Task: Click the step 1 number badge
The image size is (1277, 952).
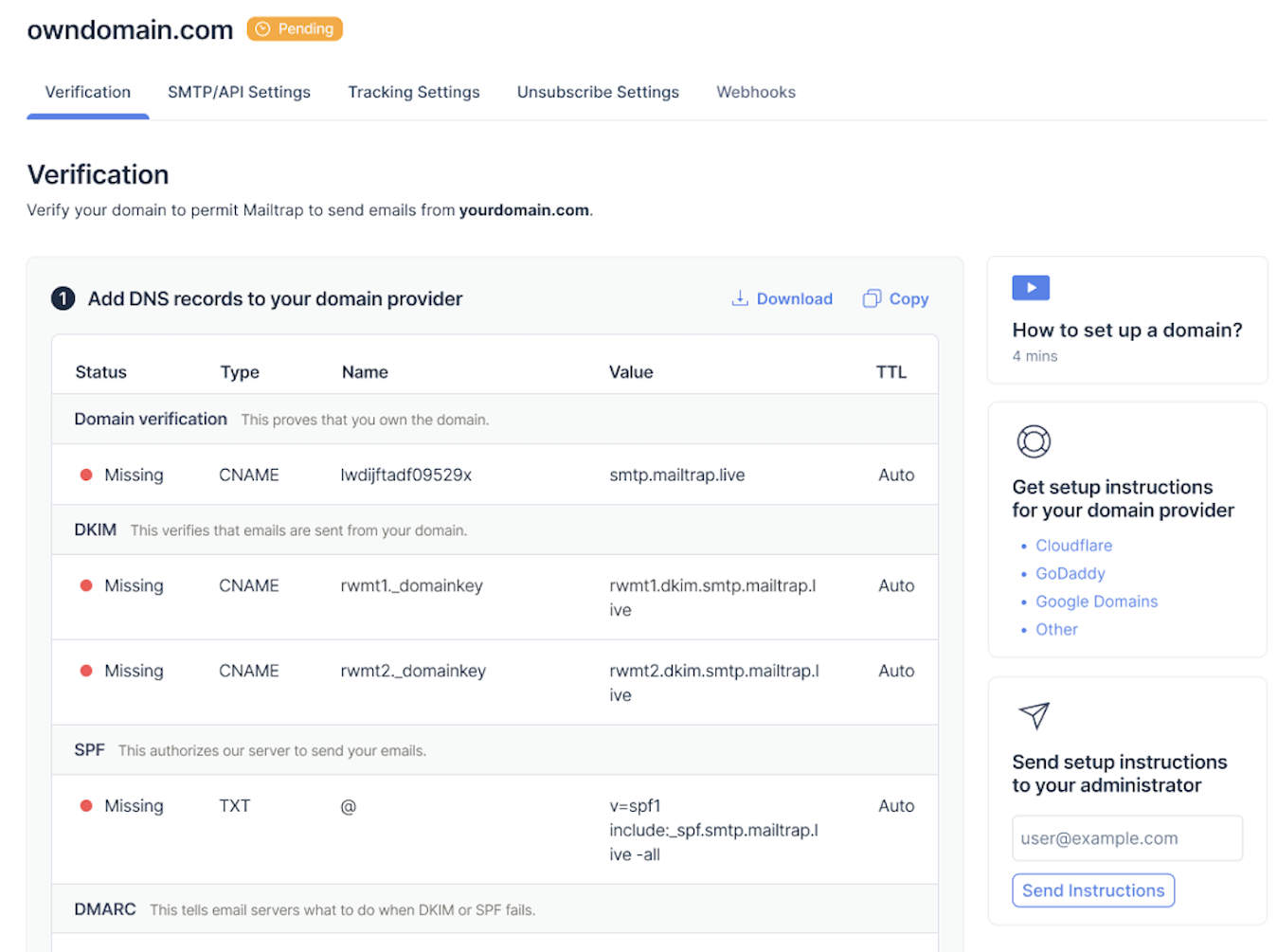Action: pyautogui.click(x=63, y=299)
